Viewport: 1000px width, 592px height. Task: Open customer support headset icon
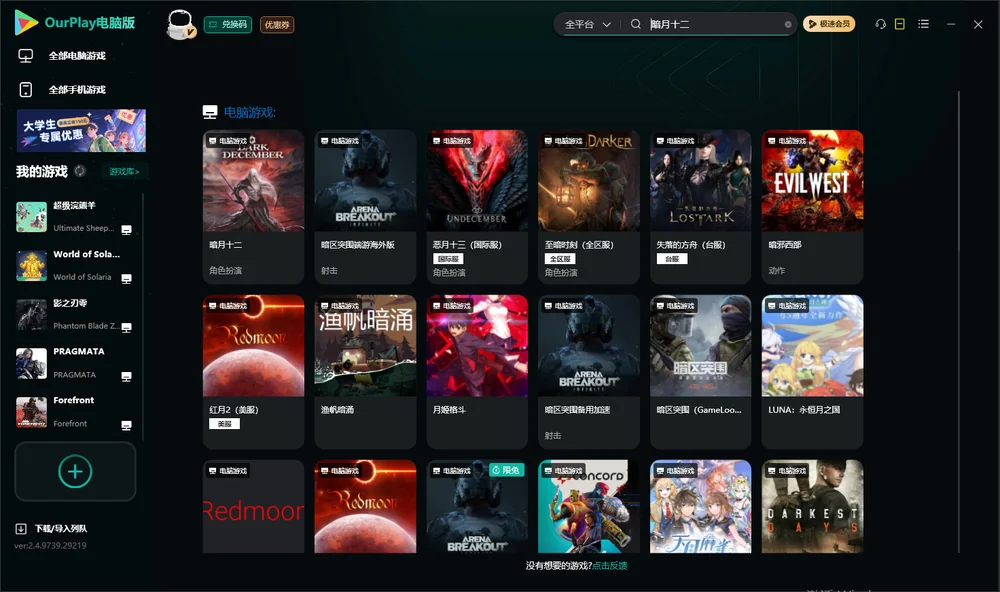[880, 24]
